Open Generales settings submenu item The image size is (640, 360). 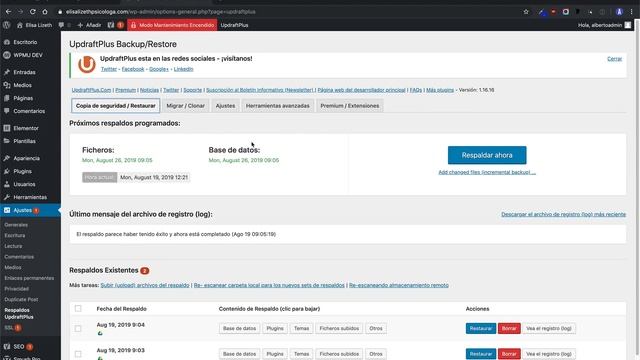point(16,225)
